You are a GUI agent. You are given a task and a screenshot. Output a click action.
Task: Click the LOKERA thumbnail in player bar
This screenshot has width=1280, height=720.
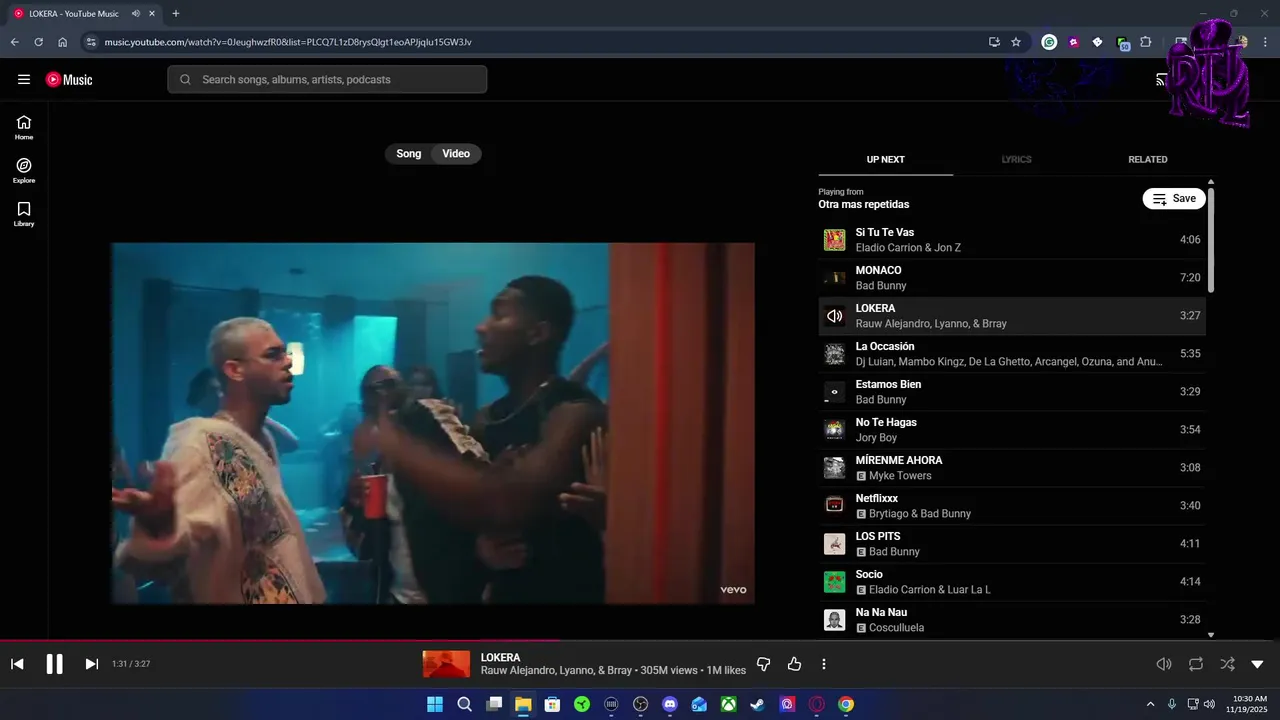click(446, 664)
